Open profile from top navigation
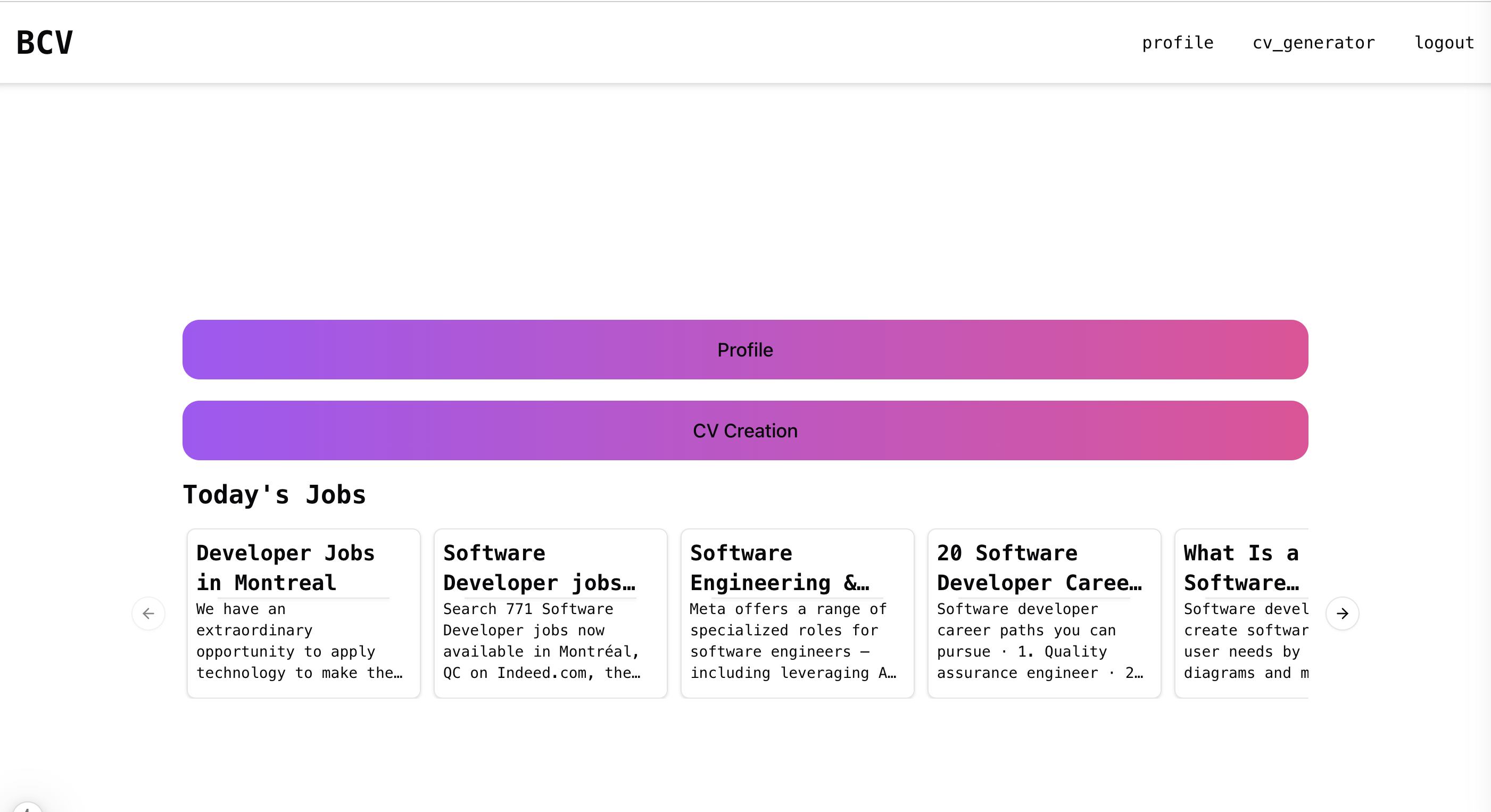This screenshot has height=812, width=1491. [x=1177, y=43]
